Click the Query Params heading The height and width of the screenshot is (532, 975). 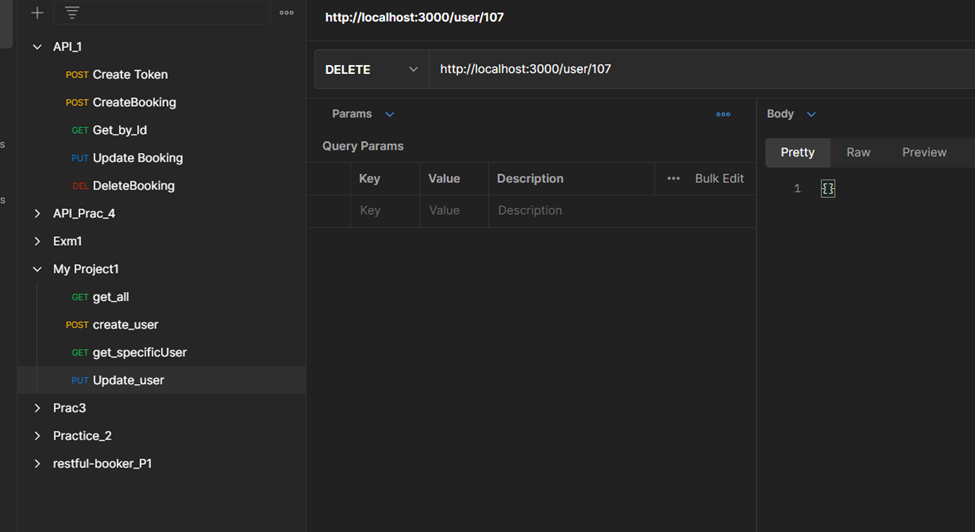pos(363,146)
